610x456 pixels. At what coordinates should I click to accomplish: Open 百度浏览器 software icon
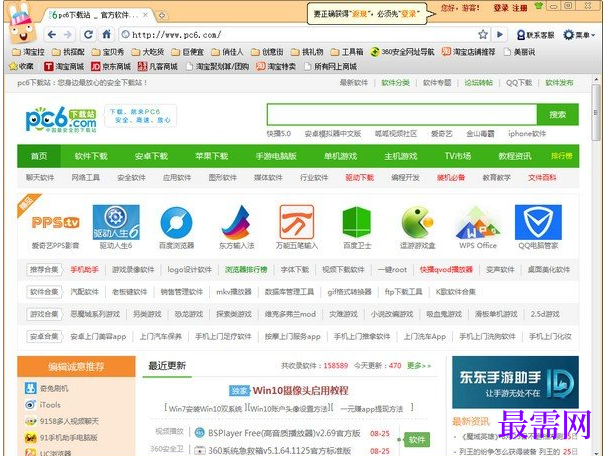[176, 222]
